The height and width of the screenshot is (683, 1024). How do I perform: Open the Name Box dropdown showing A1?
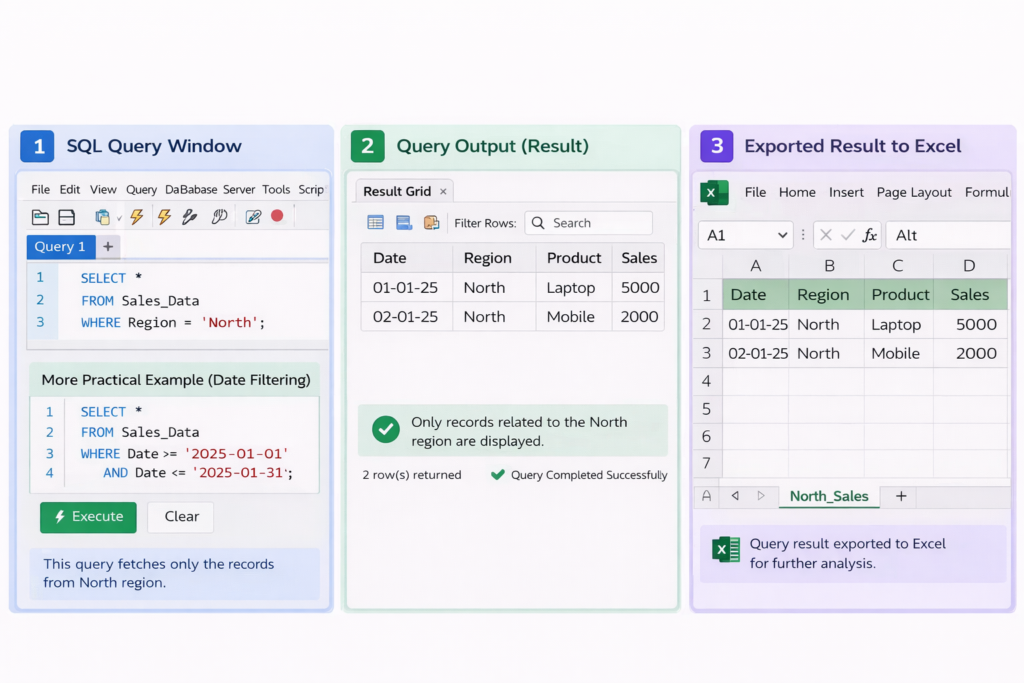(x=782, y=236)
